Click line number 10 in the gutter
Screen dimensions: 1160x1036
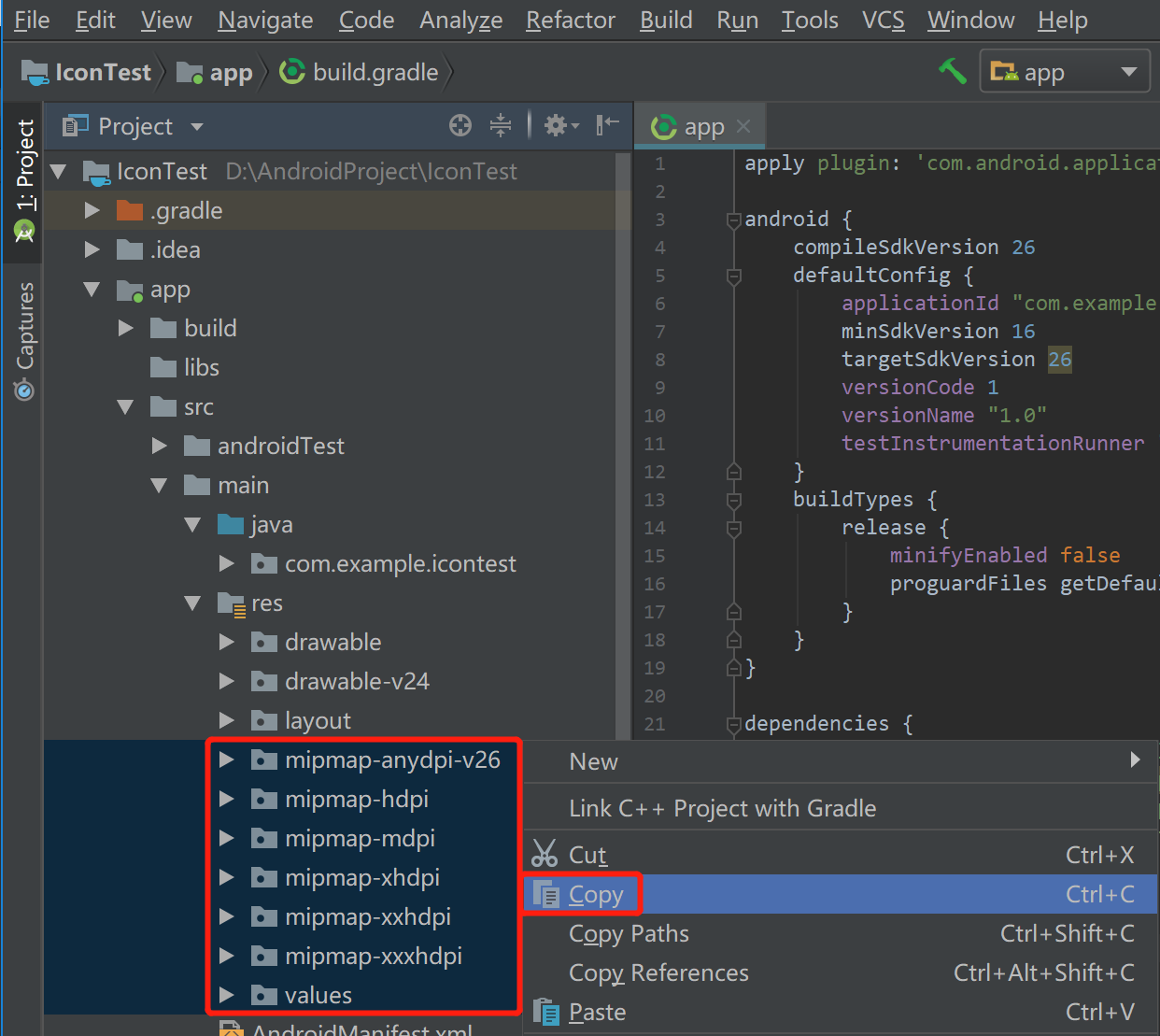click(655, 416)
